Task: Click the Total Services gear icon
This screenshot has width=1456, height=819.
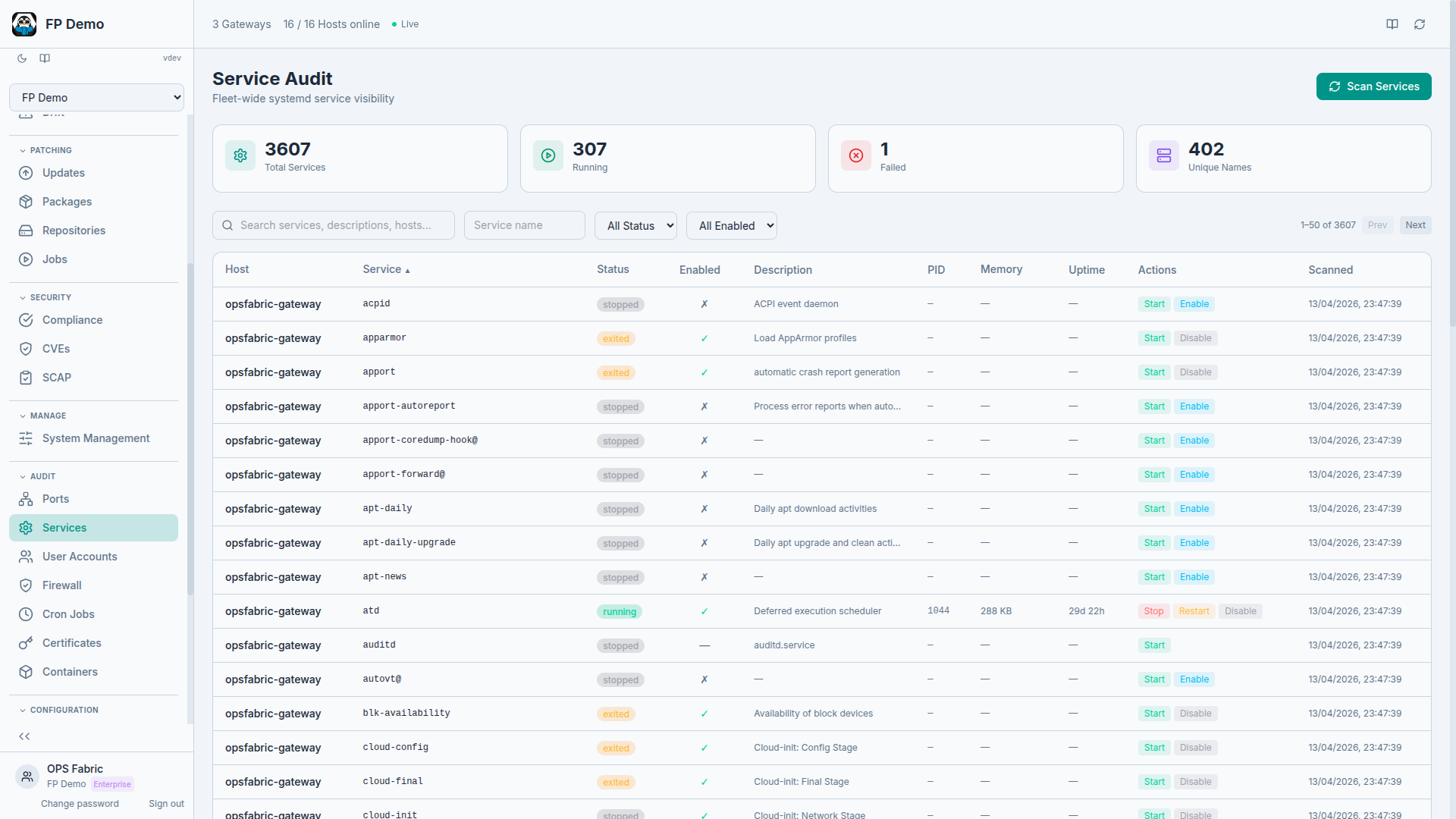Action: click(240, 155)
